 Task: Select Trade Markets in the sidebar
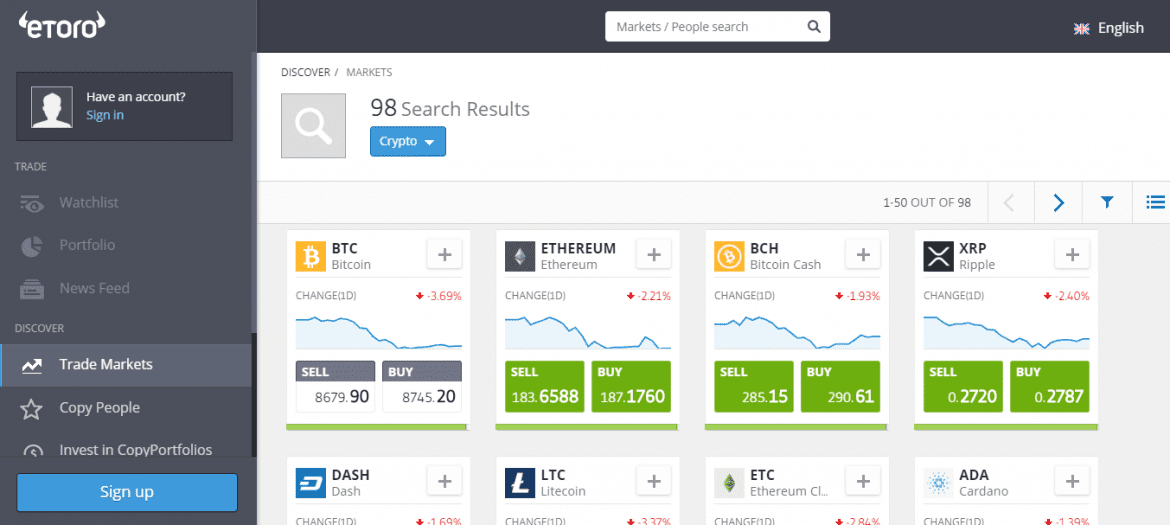pyautogui.click(x=126, y=365)
